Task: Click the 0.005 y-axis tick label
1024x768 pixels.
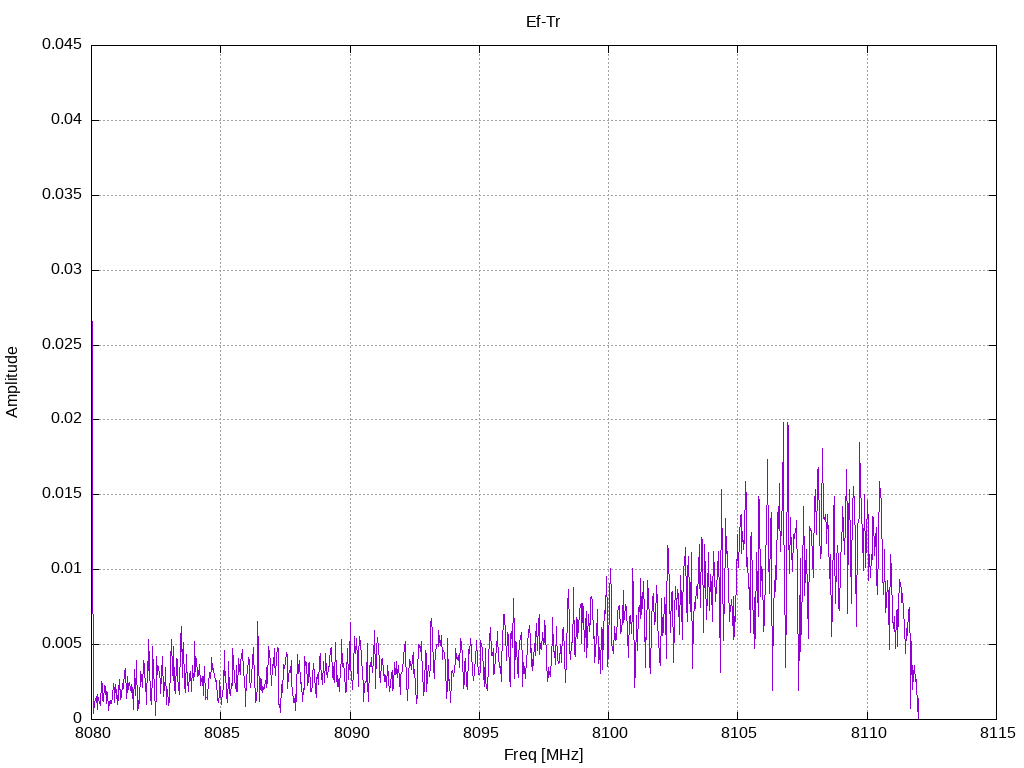Action: click(61, 644)
